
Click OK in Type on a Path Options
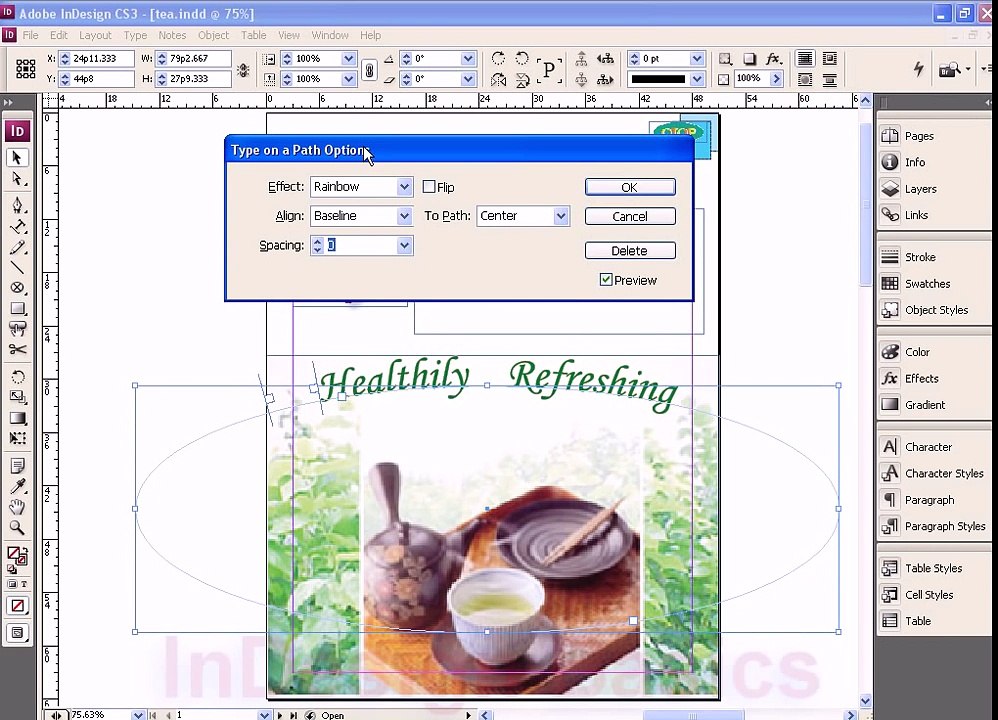[629, 187]
